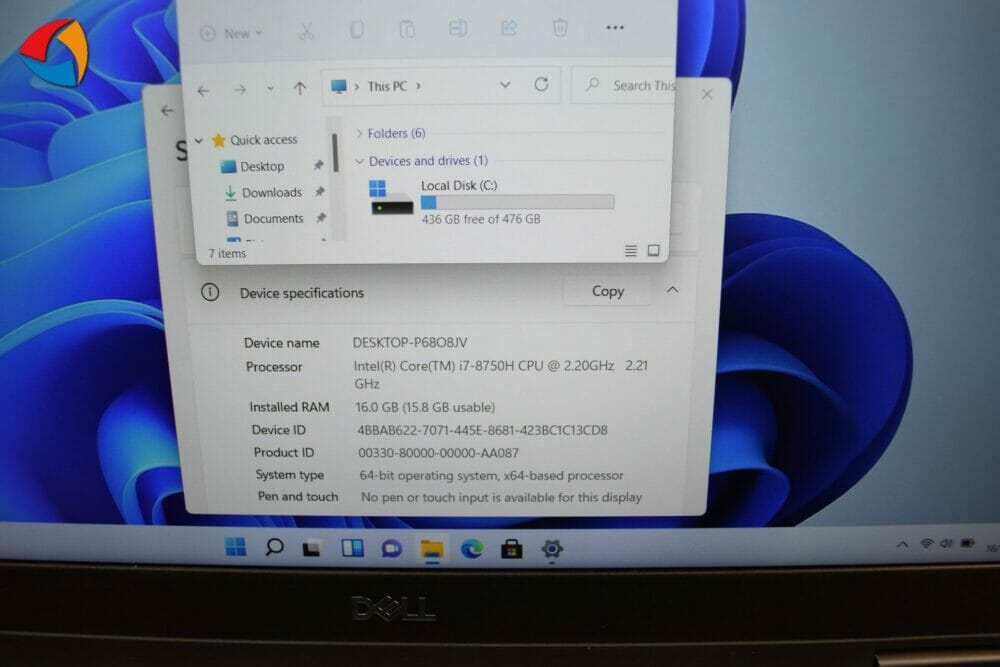Click the Device specifications info icon

coord(210,292)
